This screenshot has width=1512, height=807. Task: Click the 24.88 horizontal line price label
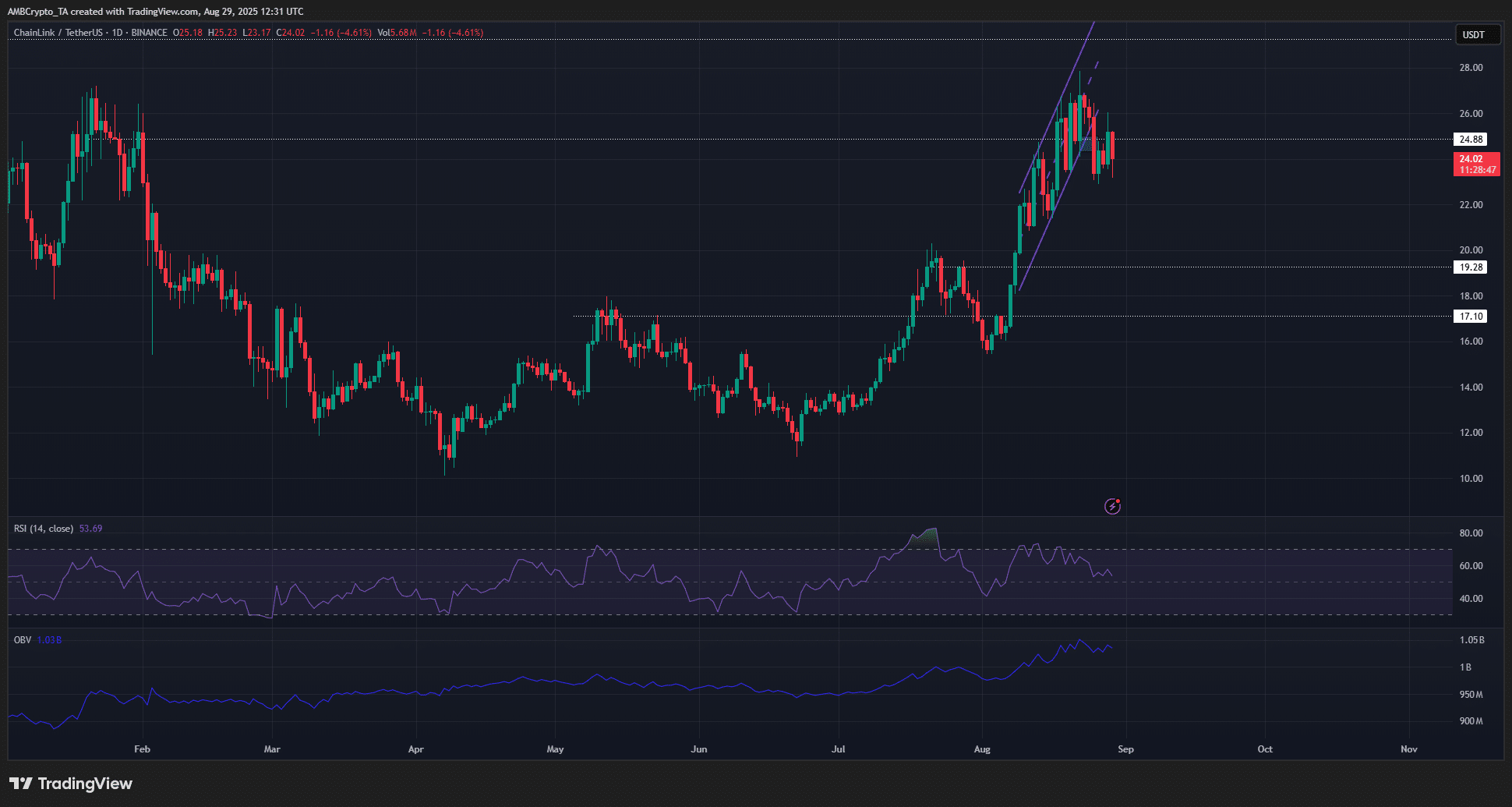coord(1471,140)
